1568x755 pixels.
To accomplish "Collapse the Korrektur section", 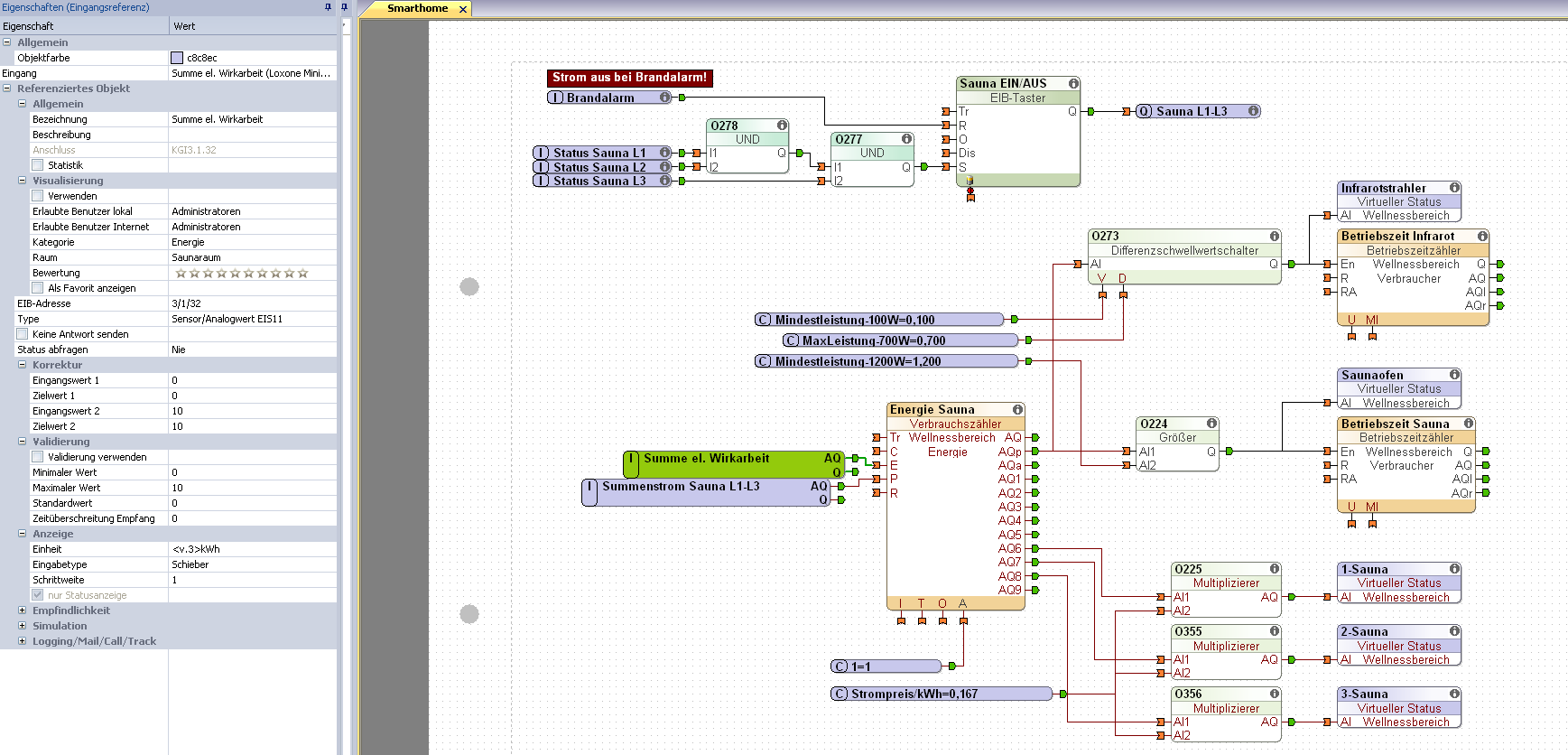I will tap(23, 365).
